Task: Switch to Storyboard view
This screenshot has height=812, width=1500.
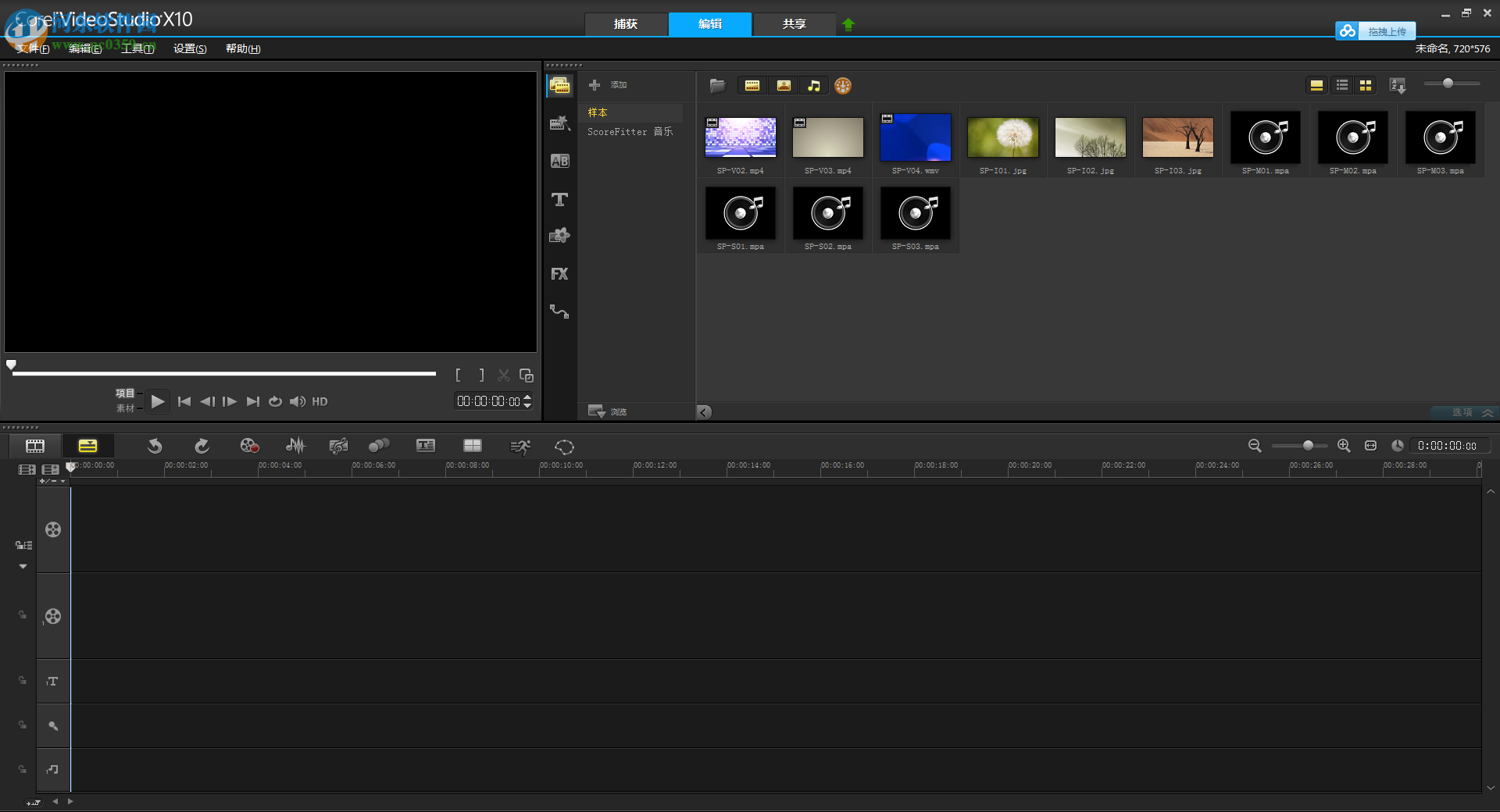Action: pyautogui.click(x=35, y=446)
